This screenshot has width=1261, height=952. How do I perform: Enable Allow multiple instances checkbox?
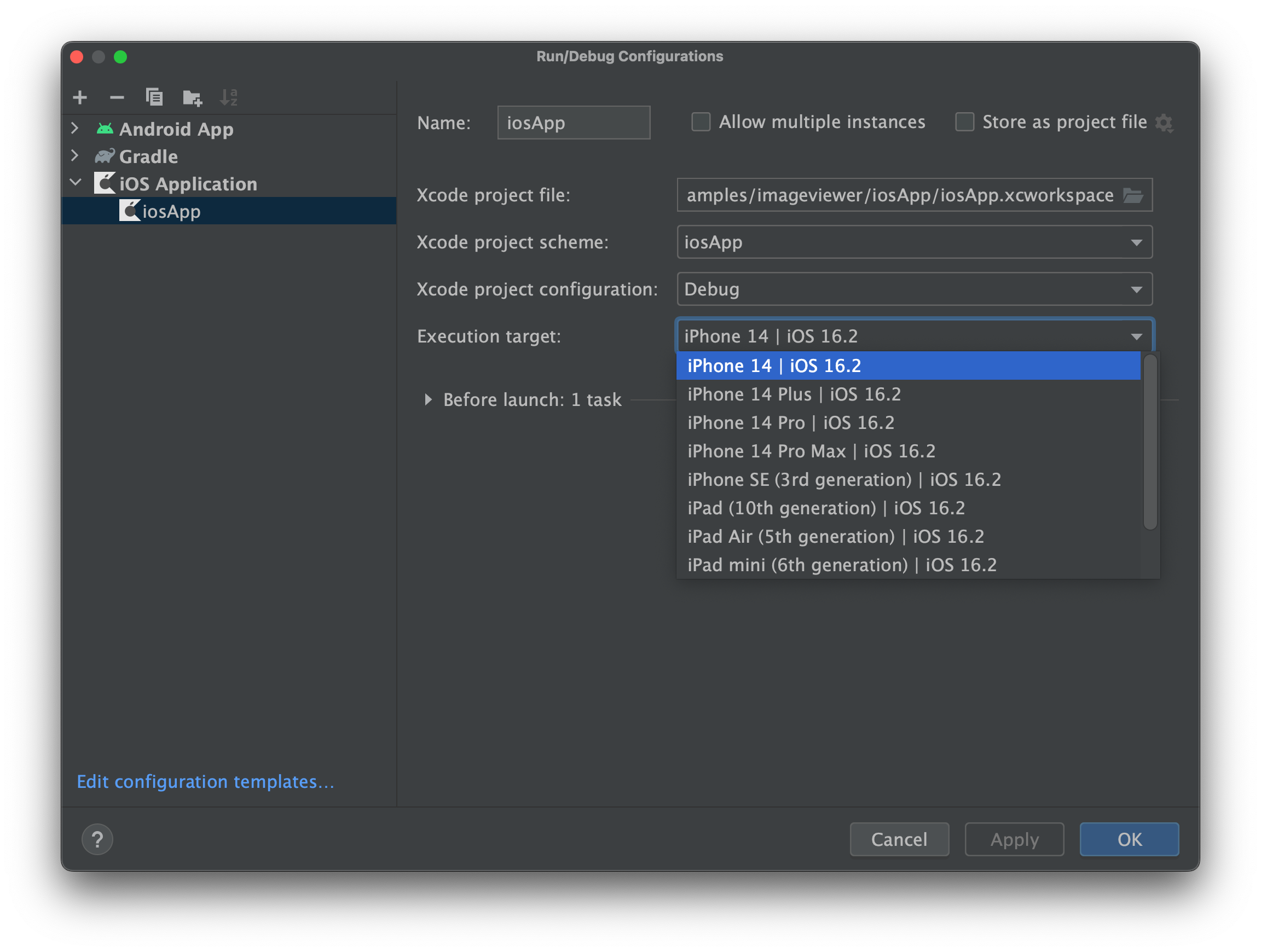click(x=701, y=122)
